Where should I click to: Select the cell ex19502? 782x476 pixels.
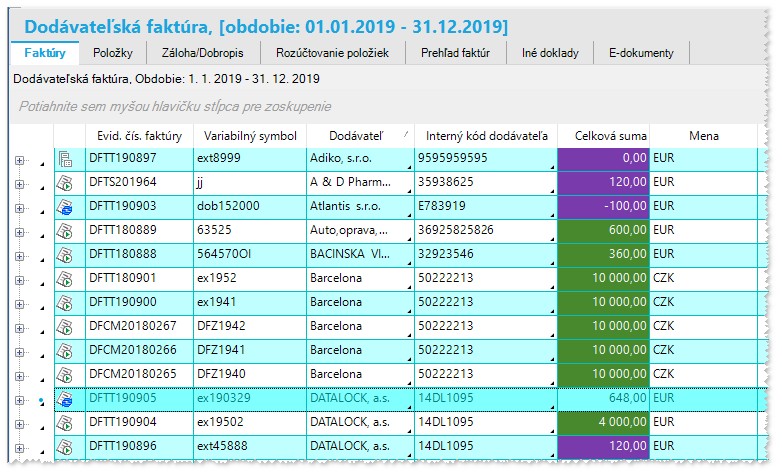[x=250, y=424]
